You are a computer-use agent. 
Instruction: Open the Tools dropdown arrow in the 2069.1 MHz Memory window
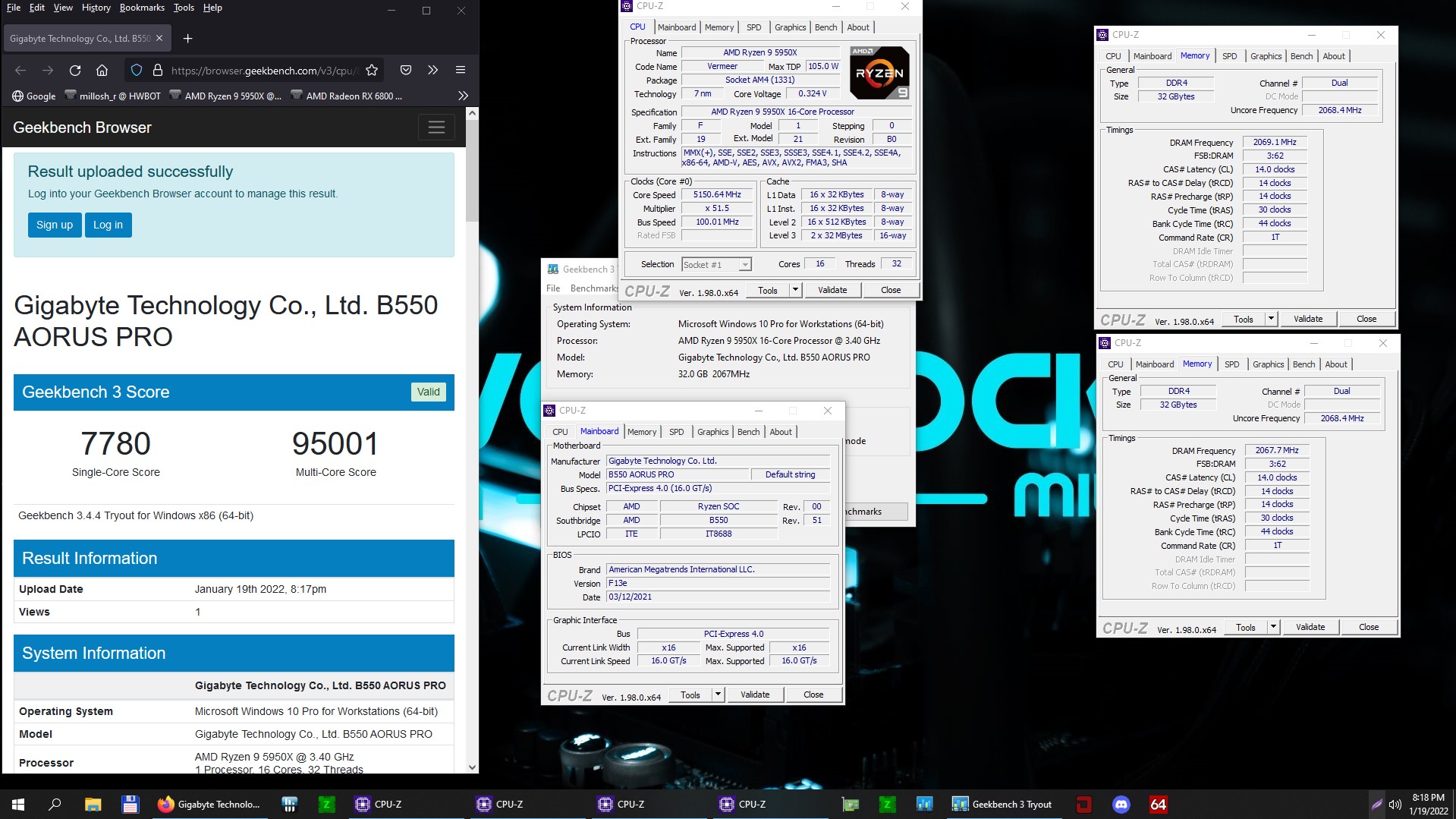(1271, 319)
